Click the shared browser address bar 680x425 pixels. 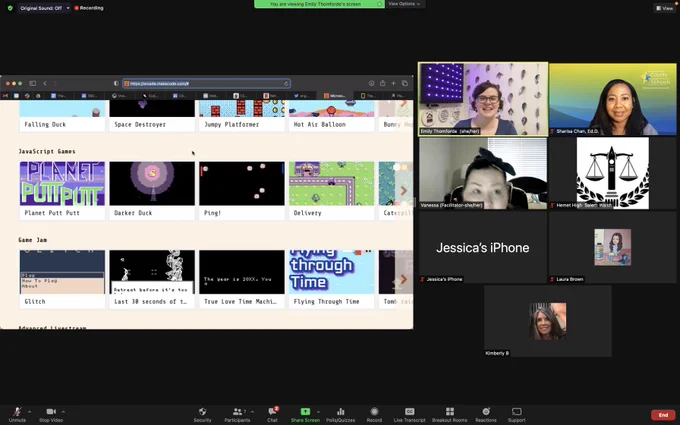[x=206, y=84]
